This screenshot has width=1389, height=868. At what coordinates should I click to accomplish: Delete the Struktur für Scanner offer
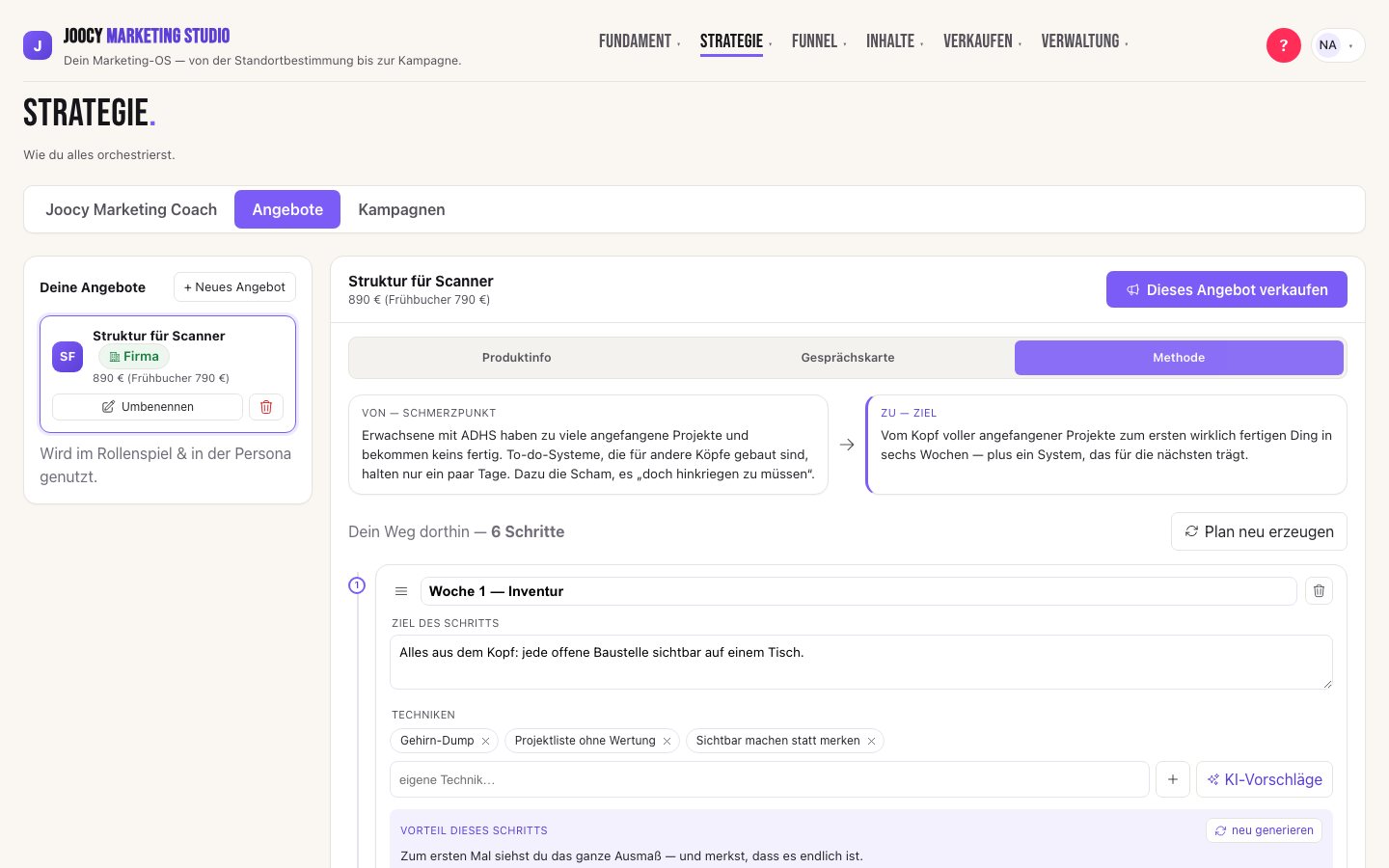266,407
